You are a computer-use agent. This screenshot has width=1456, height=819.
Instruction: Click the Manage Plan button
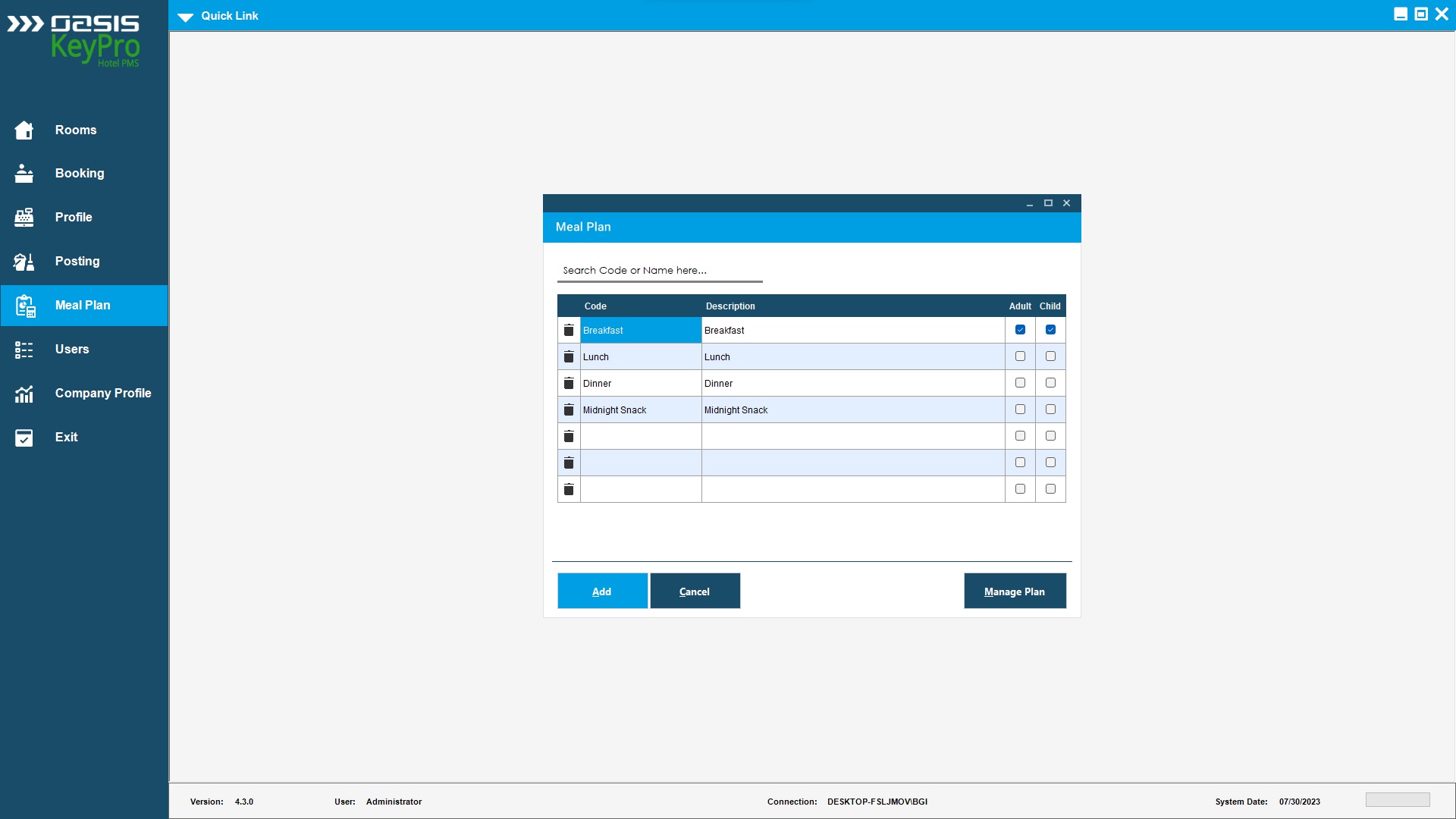pos(1015,591)
